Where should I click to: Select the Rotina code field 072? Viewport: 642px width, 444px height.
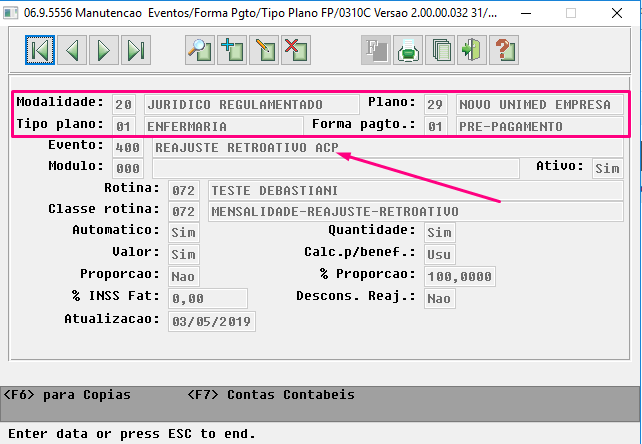tap(184, 190)
